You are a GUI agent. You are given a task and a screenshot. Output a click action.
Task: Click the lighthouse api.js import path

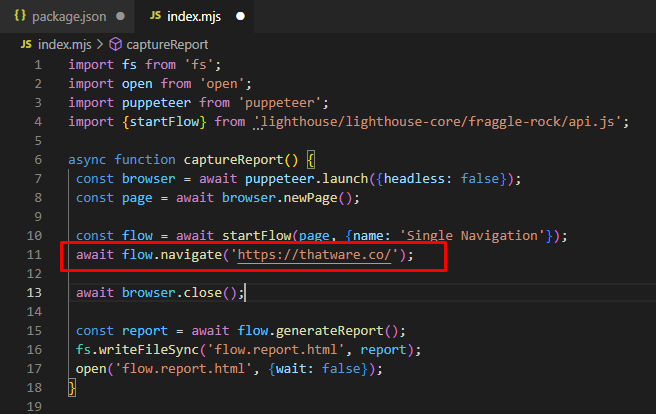pos(438,122)
